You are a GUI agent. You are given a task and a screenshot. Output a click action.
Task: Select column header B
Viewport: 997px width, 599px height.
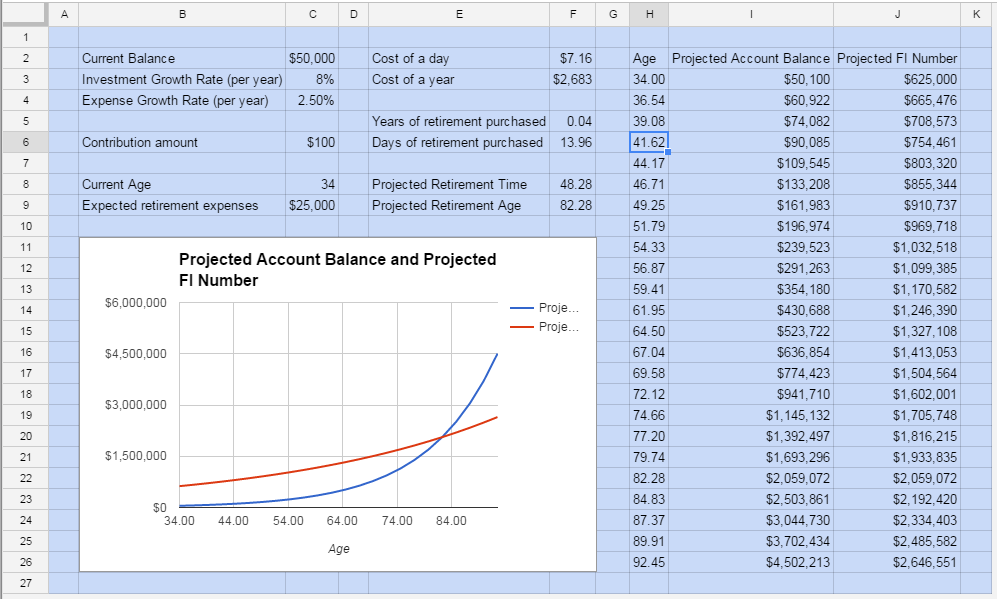(x=182, y=14)
